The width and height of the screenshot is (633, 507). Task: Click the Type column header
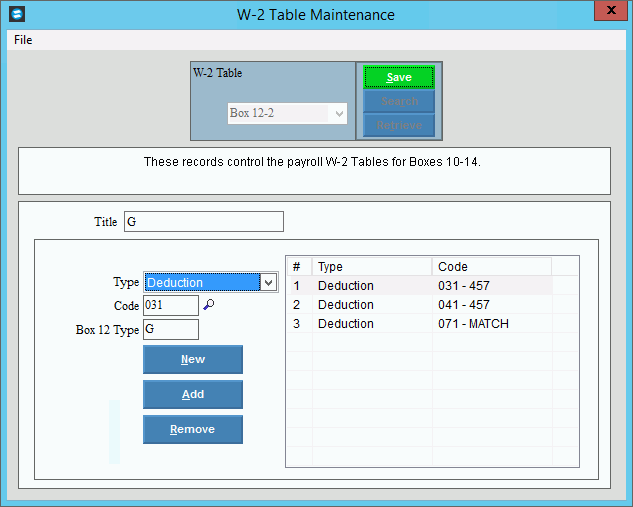pyautogui.click(x=372, y=267)
